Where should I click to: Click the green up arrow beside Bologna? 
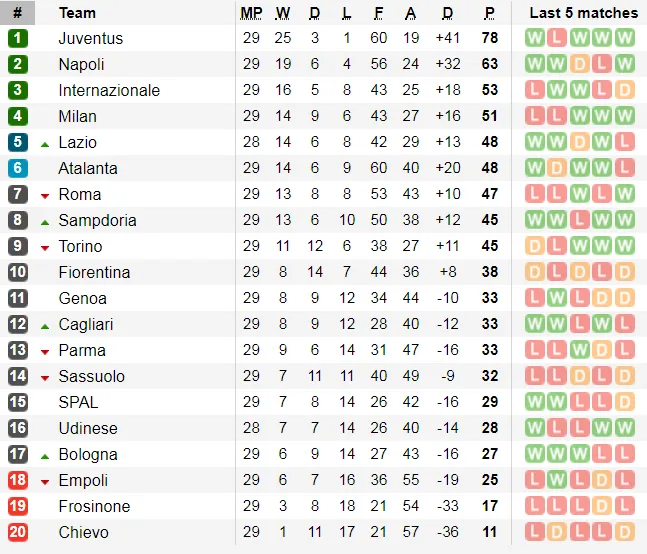click(x=45, y=455)
